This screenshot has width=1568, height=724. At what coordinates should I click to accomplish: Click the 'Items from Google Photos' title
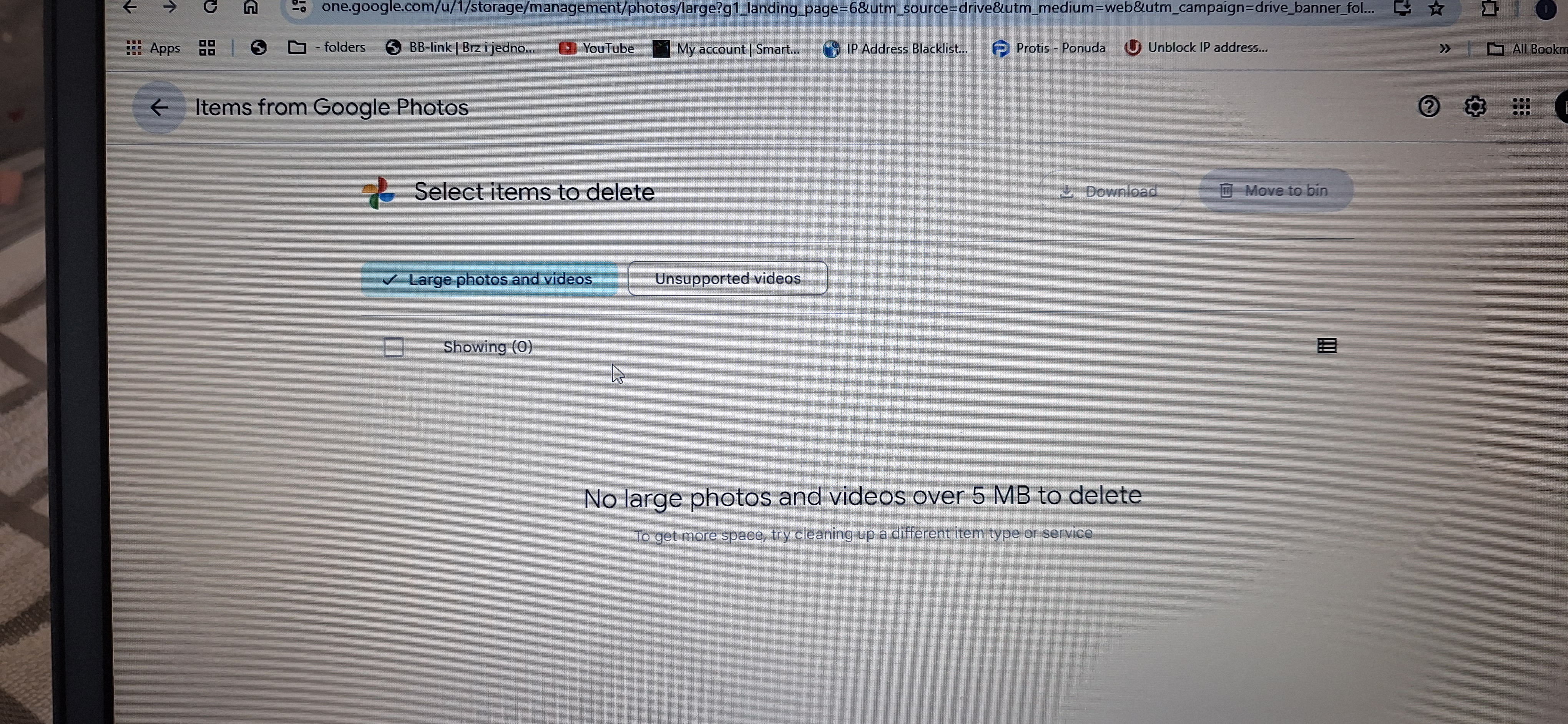(331, 107)
